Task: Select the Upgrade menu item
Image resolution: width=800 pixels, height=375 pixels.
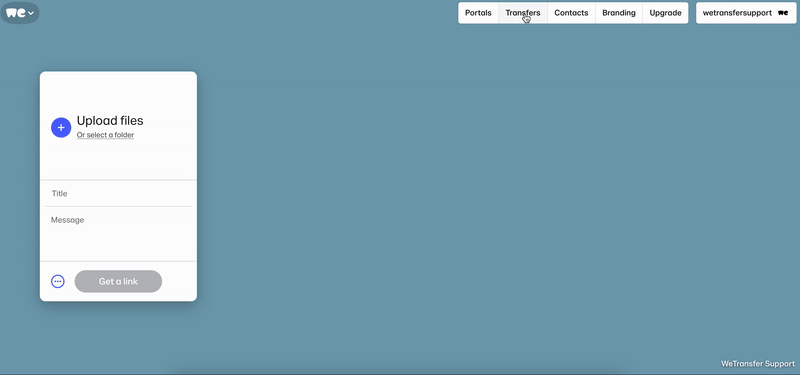Action: click(665, 13)
